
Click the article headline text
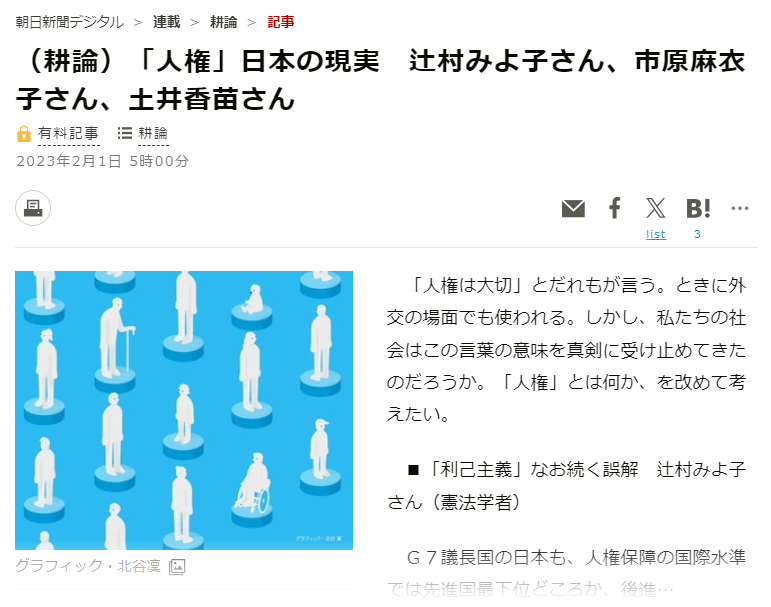381,80
